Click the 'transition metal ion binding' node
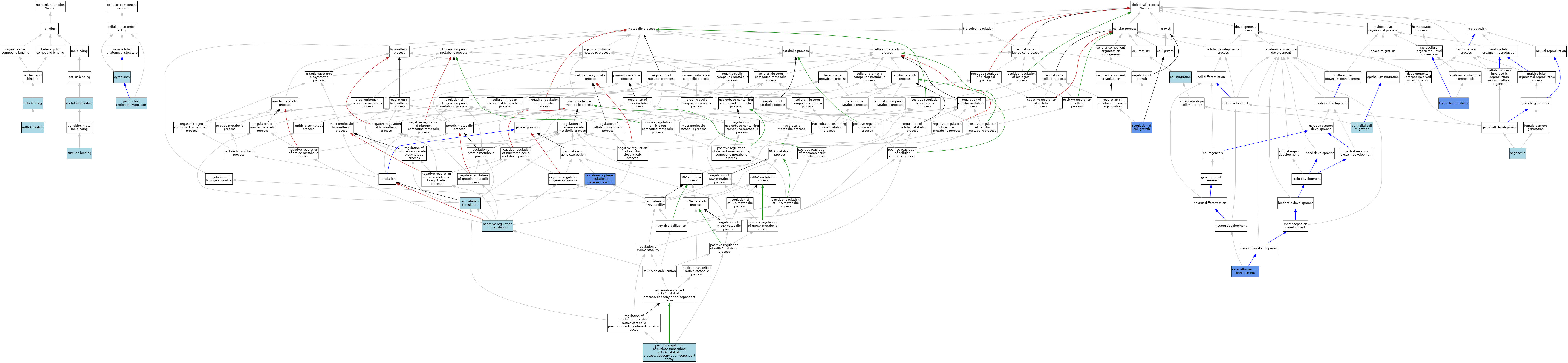Screen dimensions: 1568x363 tap(79, 128)
